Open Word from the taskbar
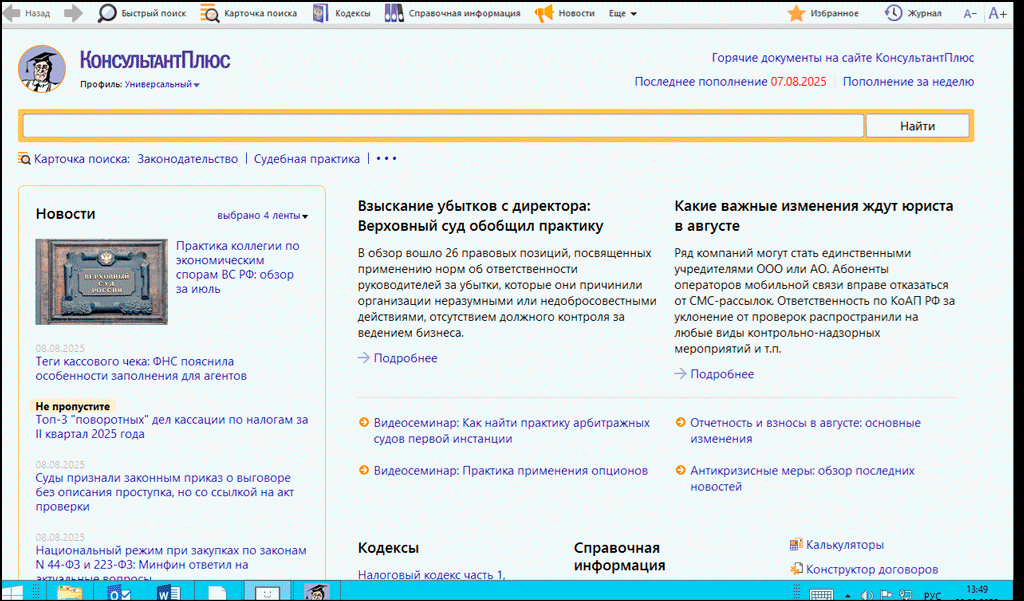 tap(168, 593)
